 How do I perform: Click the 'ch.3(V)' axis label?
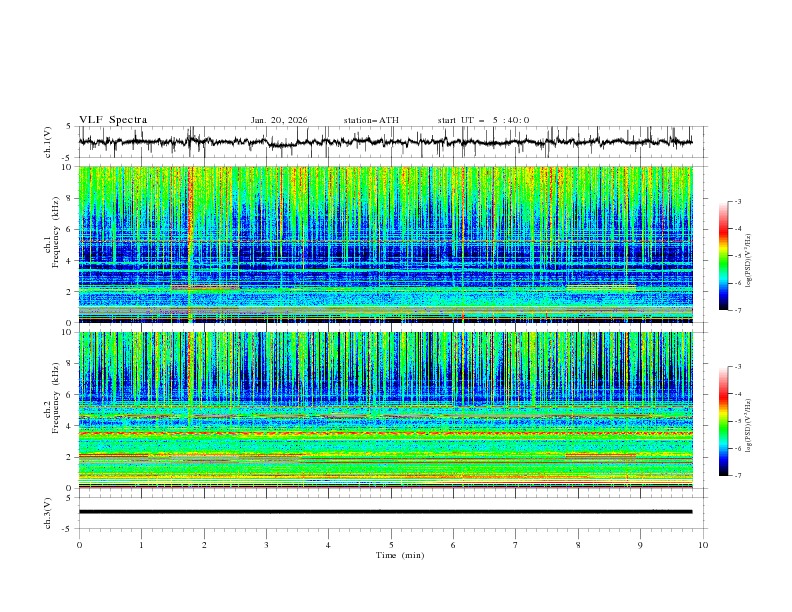48,513
